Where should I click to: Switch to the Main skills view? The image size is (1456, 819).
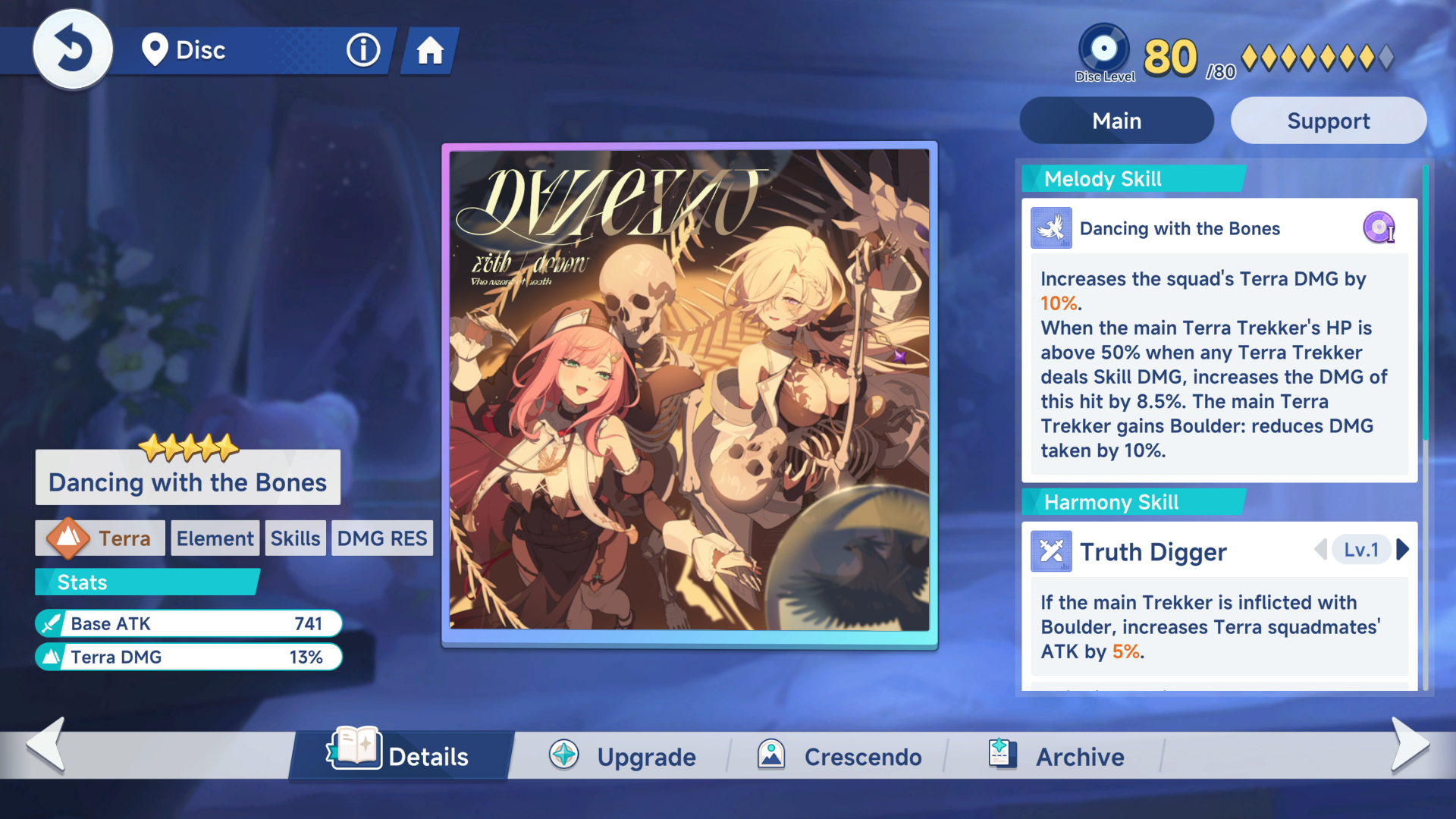[1116, 121]
